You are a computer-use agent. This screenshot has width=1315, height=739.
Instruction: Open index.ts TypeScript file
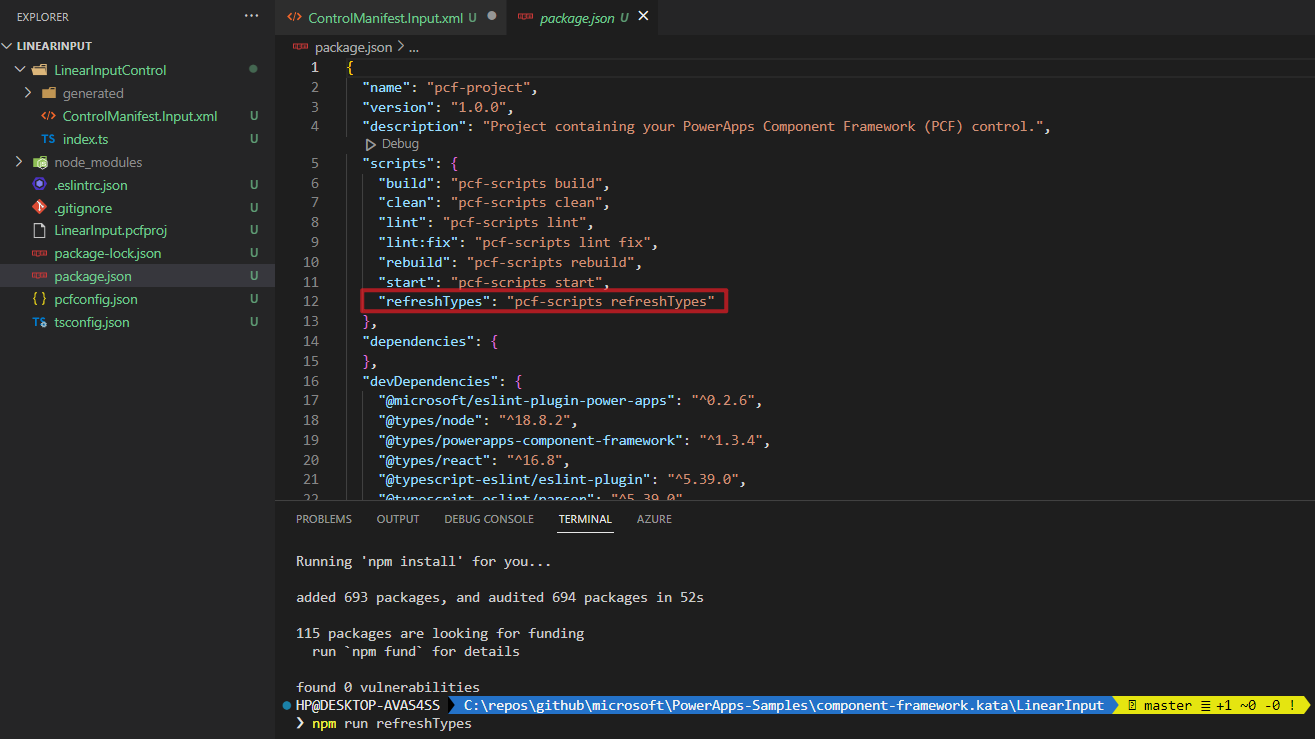coord(85,139)
